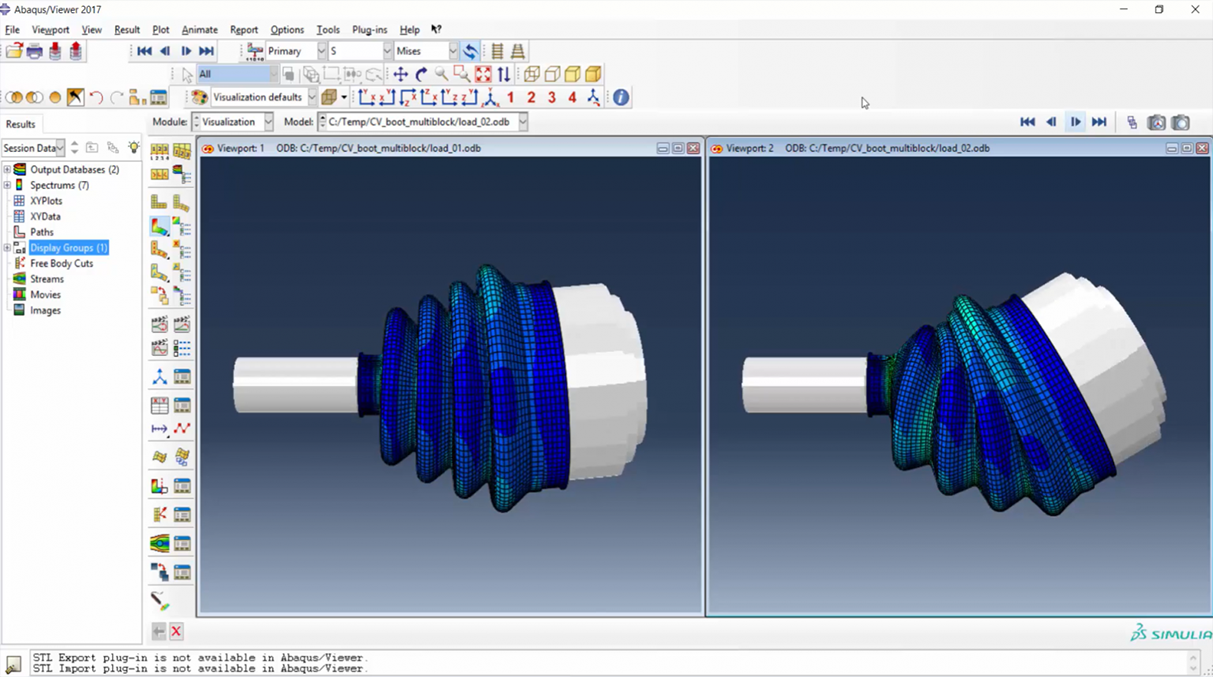Toggle the lightbulb icon in Results tree
Screen dimensions: 1213x677
[133, 148]
